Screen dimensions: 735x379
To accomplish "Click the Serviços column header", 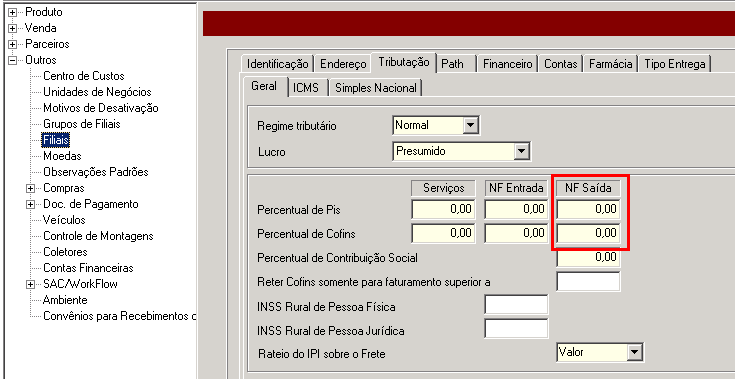I will click(x=443, y=188).
